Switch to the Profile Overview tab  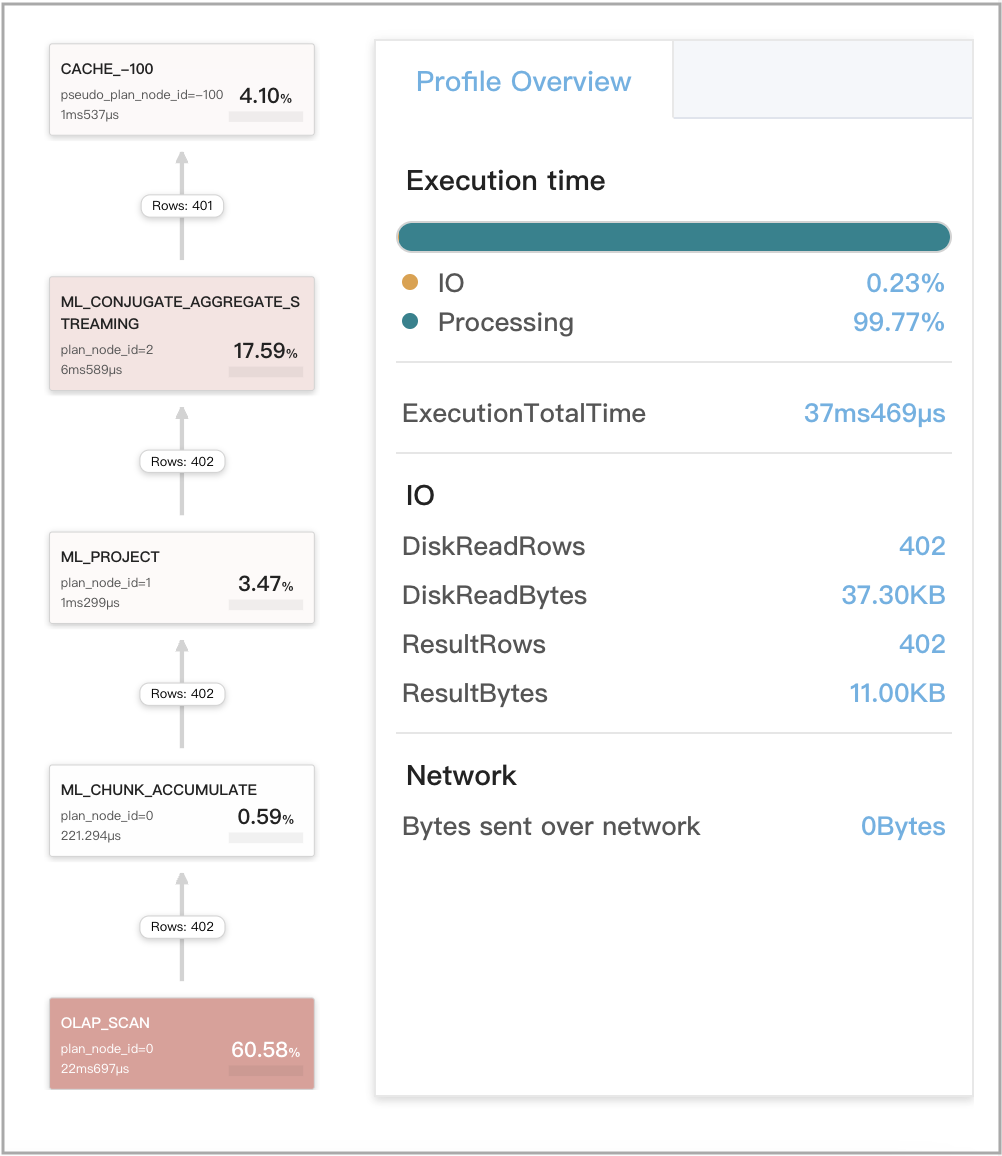point(523,81)
